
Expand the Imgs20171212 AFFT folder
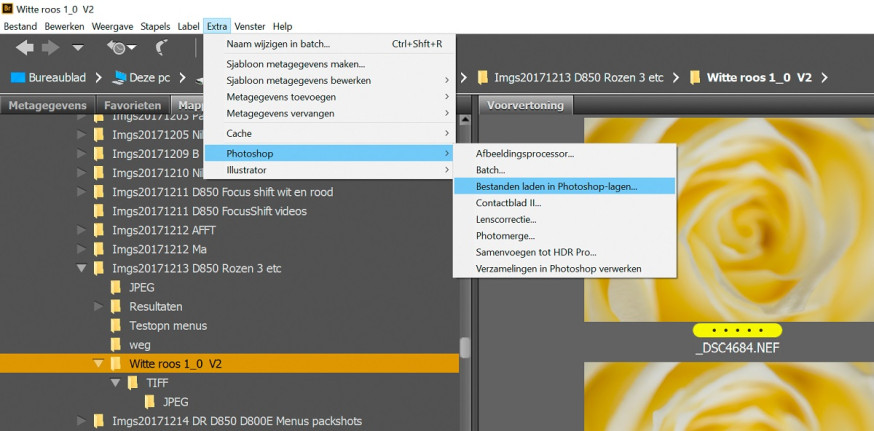[81, 230]
